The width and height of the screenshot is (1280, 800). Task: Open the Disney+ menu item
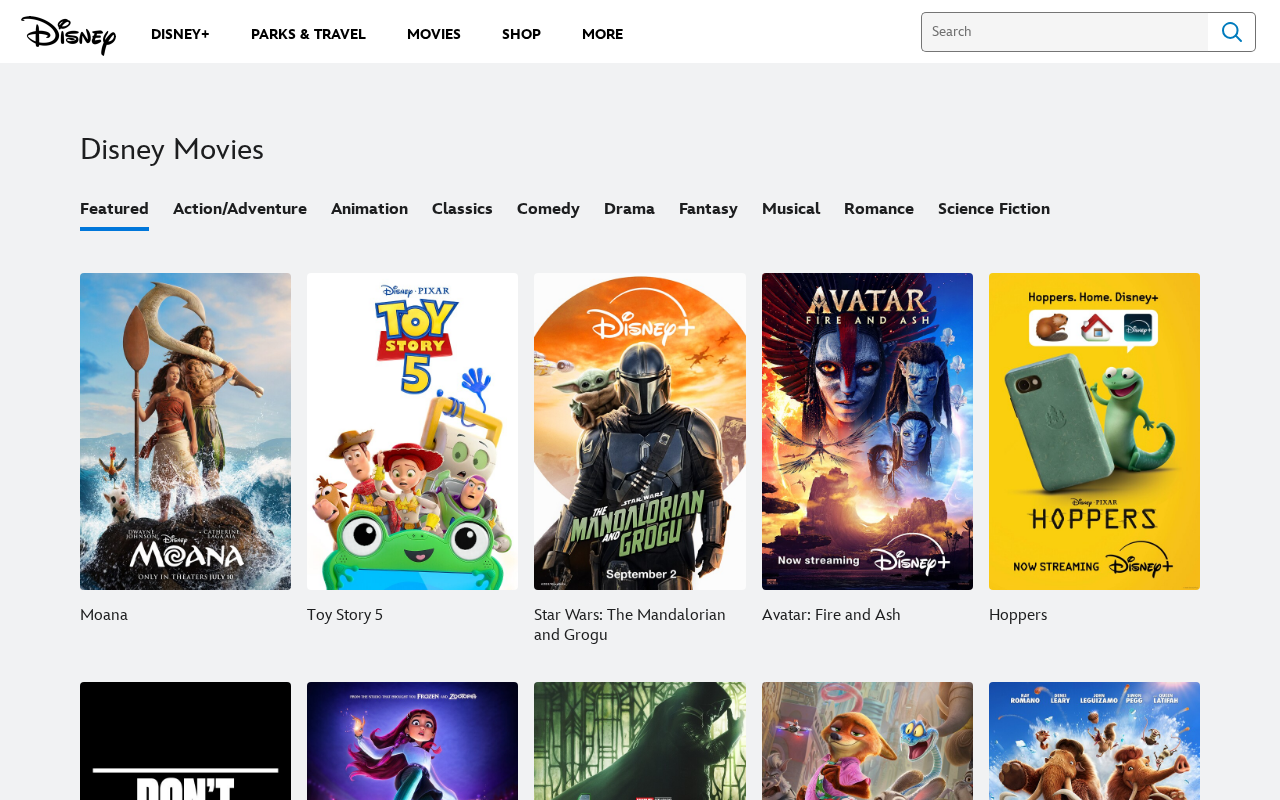[x=180, y=34]
